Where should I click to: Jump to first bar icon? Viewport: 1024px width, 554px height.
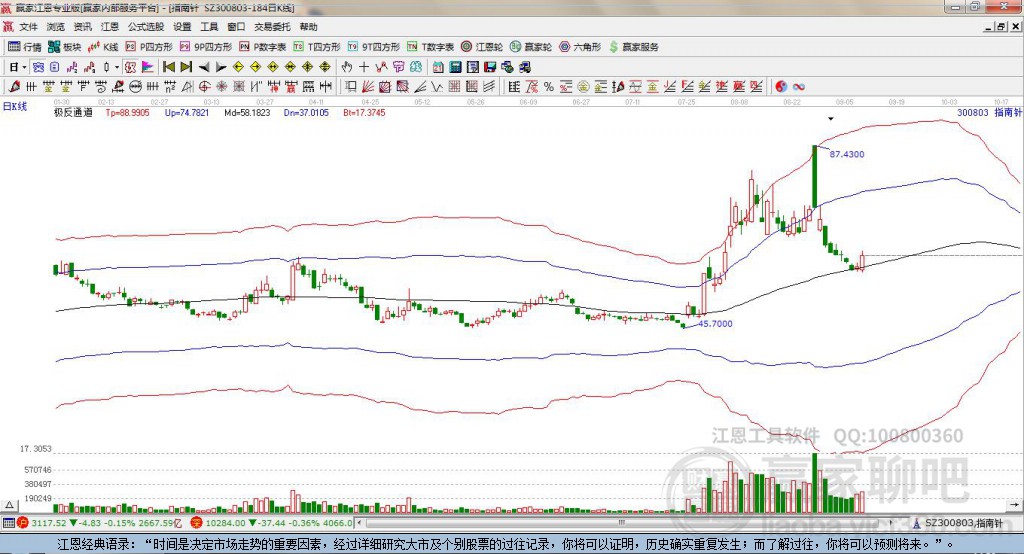click(x=168, y=67)
